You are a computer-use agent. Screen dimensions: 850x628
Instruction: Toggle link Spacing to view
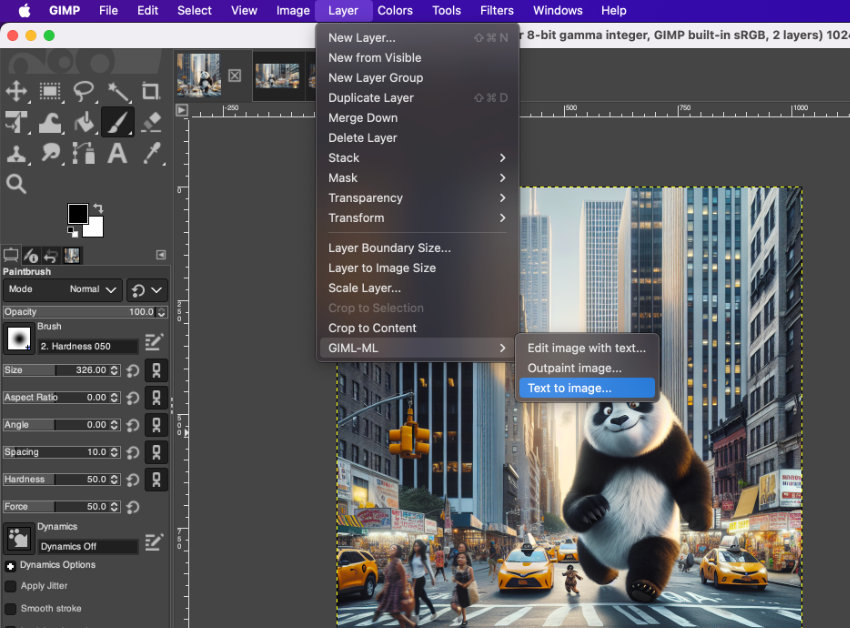(x=156, y=452)
